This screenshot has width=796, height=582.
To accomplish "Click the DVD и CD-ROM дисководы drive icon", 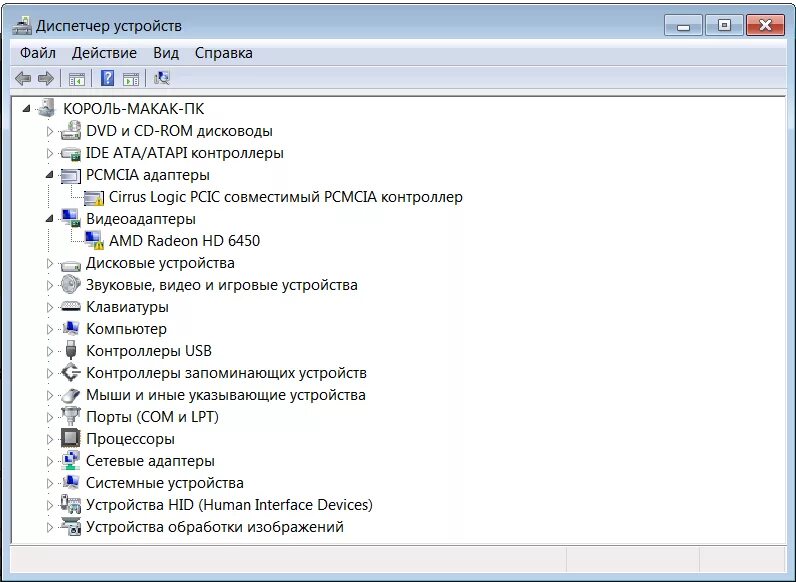I will pyautogui.click(x=71, y=131).
